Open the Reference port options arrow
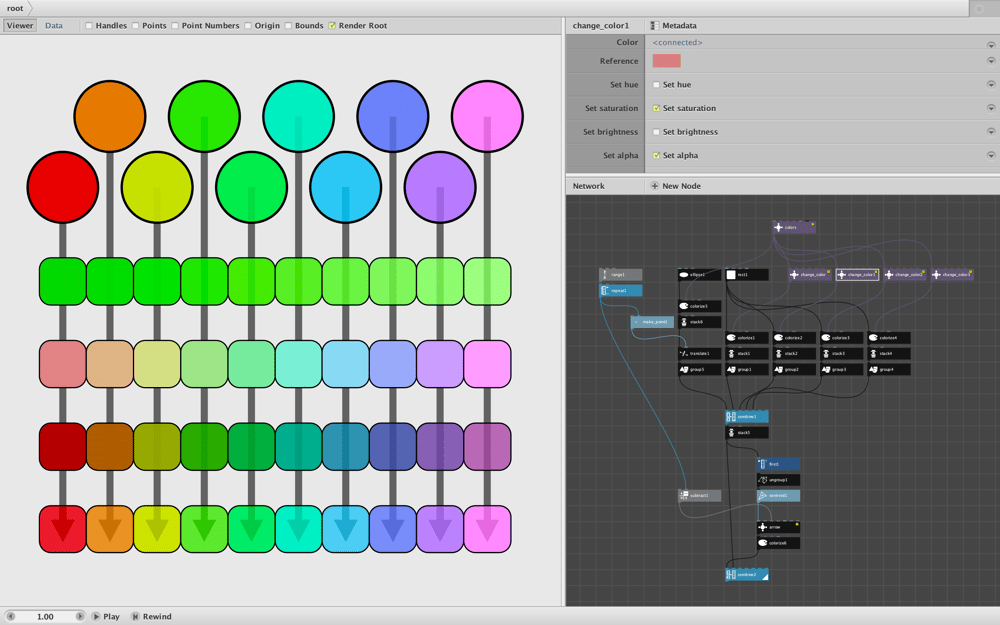Viewport: 1000px width, 625px height. pos(991,61)
